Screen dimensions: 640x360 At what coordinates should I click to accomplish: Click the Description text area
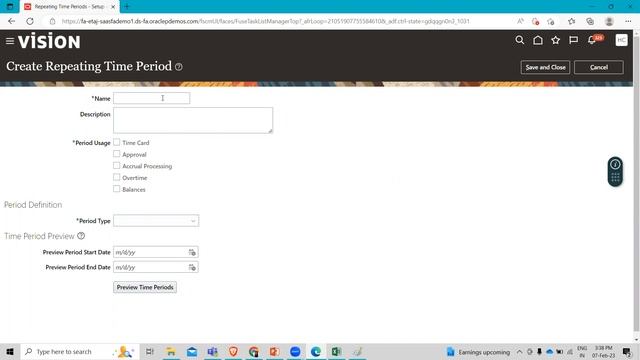coord(193,120)
